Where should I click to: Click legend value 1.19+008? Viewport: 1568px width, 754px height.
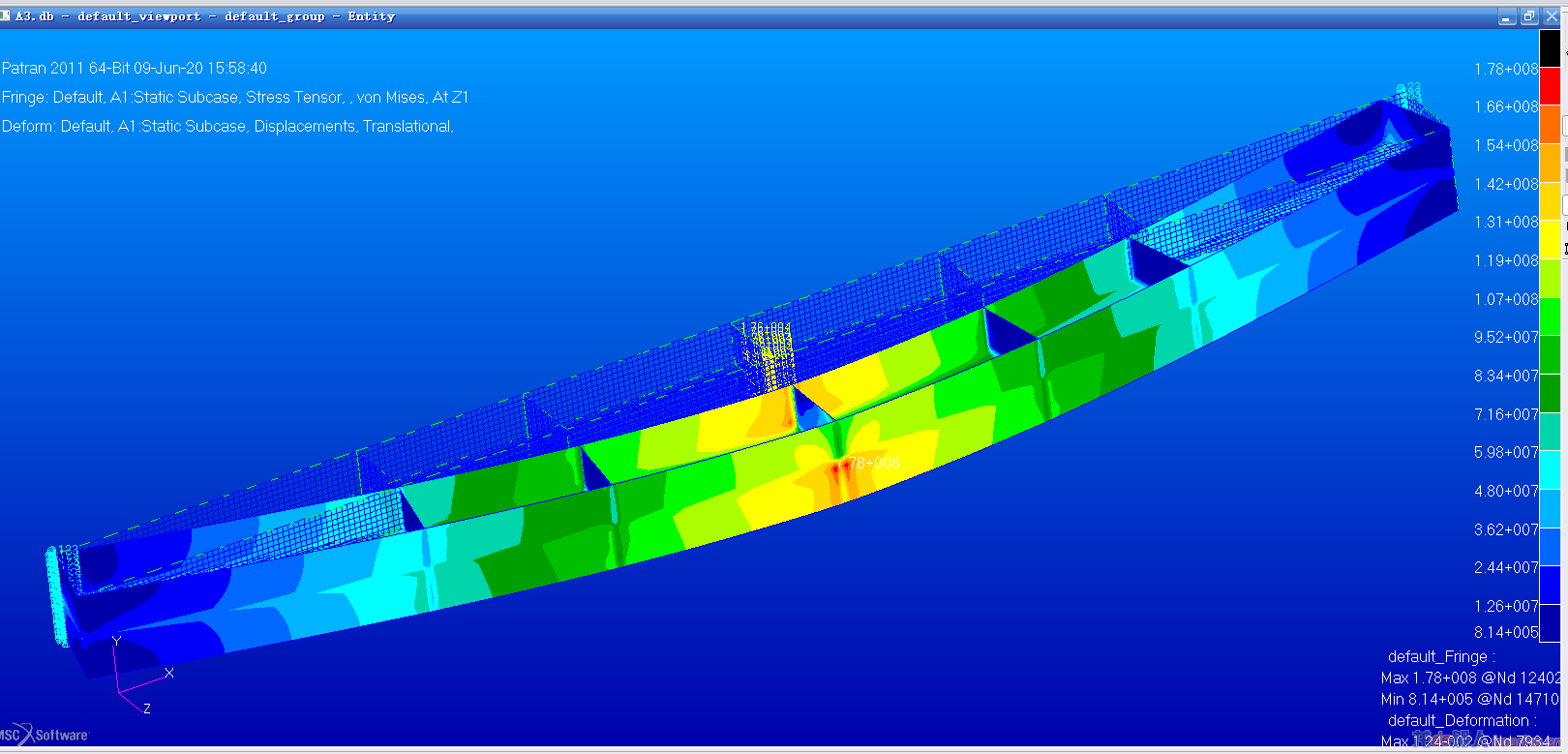coord(1506,260)
